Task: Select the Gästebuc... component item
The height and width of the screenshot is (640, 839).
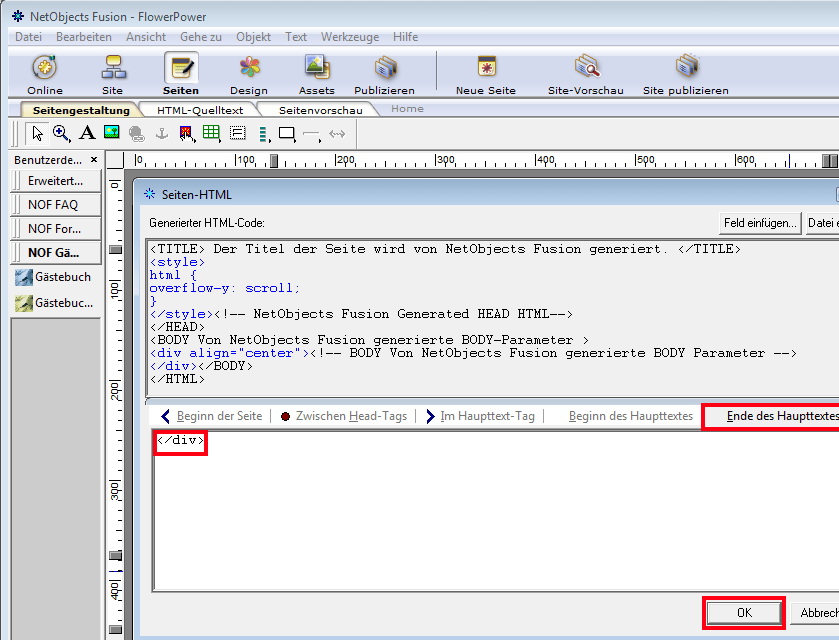Action: tap(54, 303)
